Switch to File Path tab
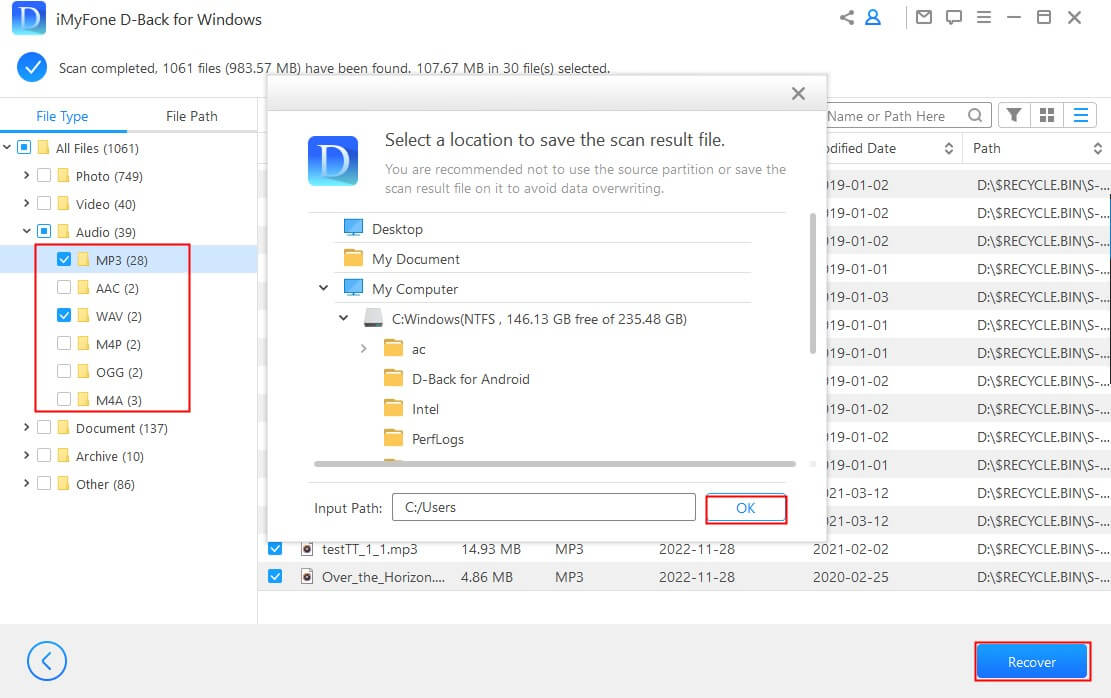1111x698 pixels. click(x=191, y=116)
